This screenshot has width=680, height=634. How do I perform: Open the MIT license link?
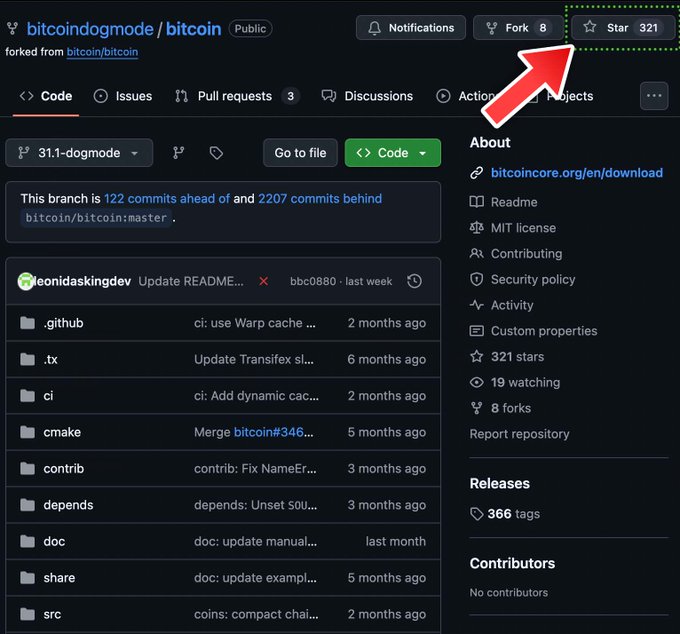pyautogui.click(x=523, y=228)
